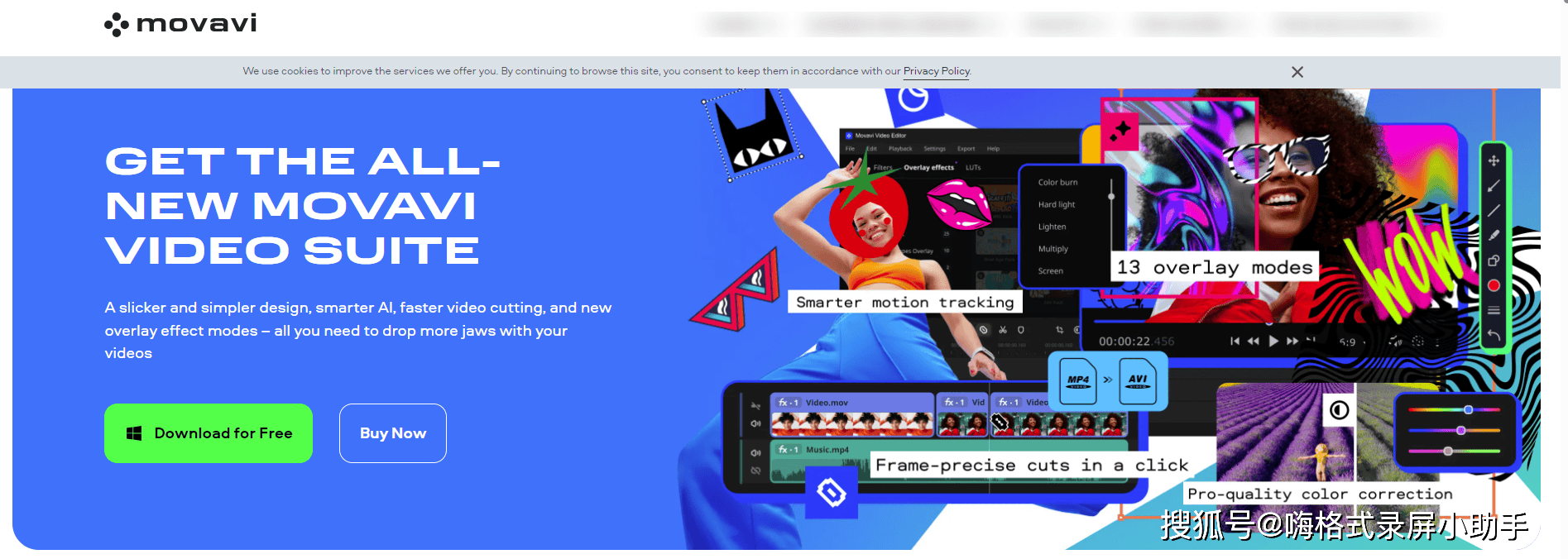Jump to the start of the preview
The width and height of the screenshot is (1568, 559).
(x=1235, y=341)
